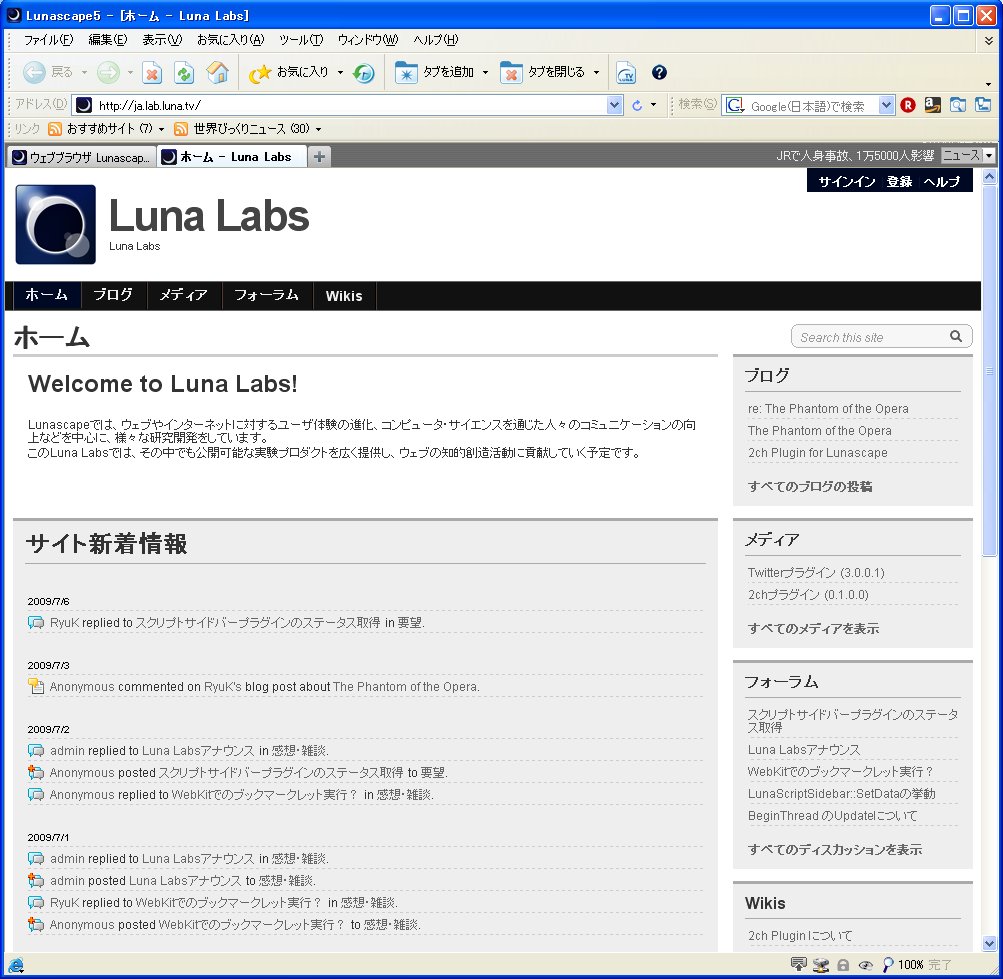Expand the タブを閉じる dropdown arrow

click(596, 72)
